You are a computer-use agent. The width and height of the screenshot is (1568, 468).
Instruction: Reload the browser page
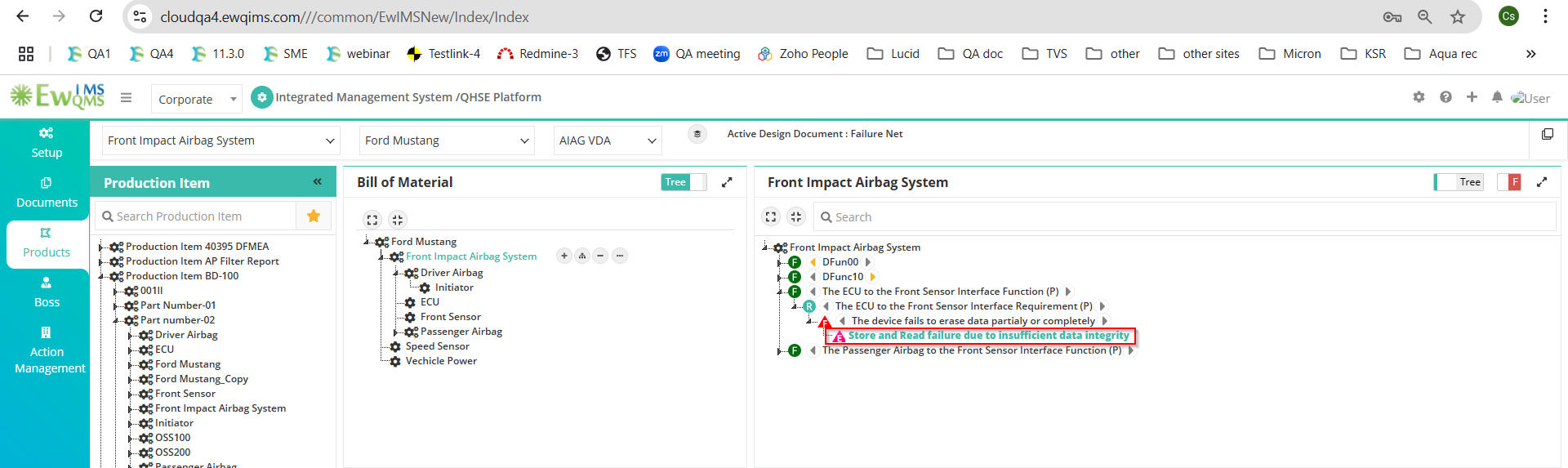pyautogui.click(x=96, y=16)
